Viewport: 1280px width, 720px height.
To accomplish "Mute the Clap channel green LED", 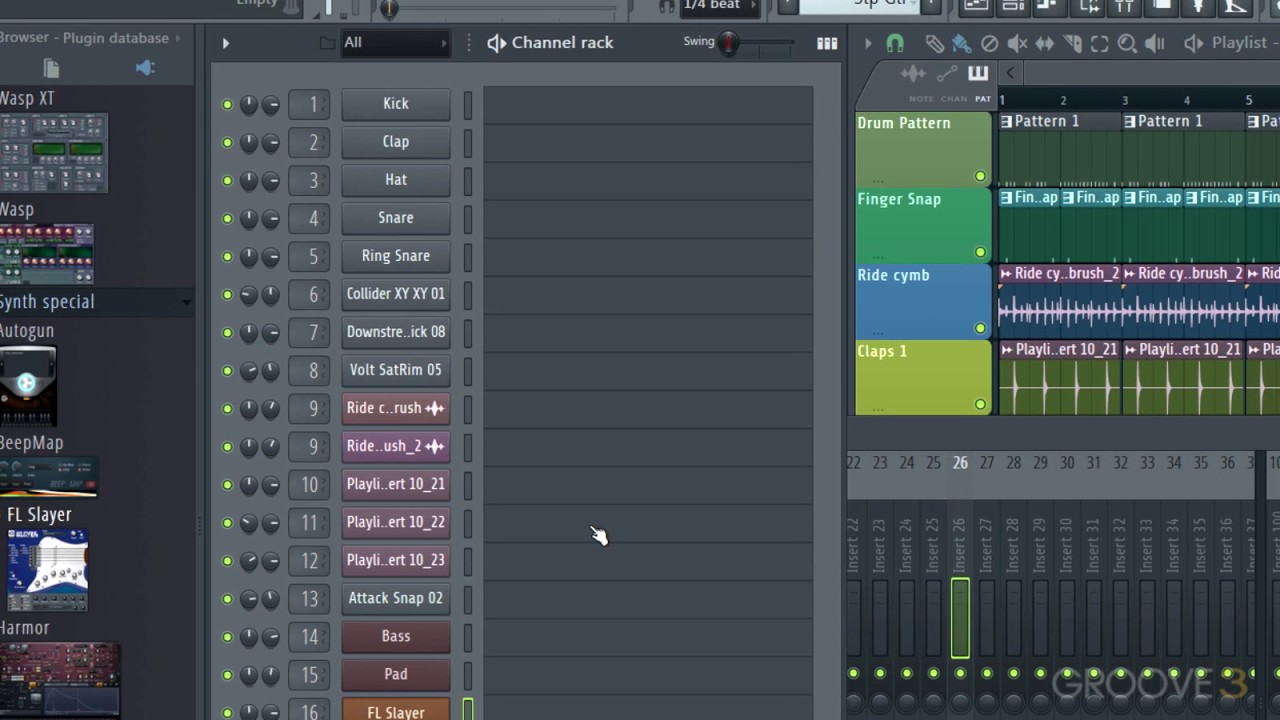I will pos(227,143).
